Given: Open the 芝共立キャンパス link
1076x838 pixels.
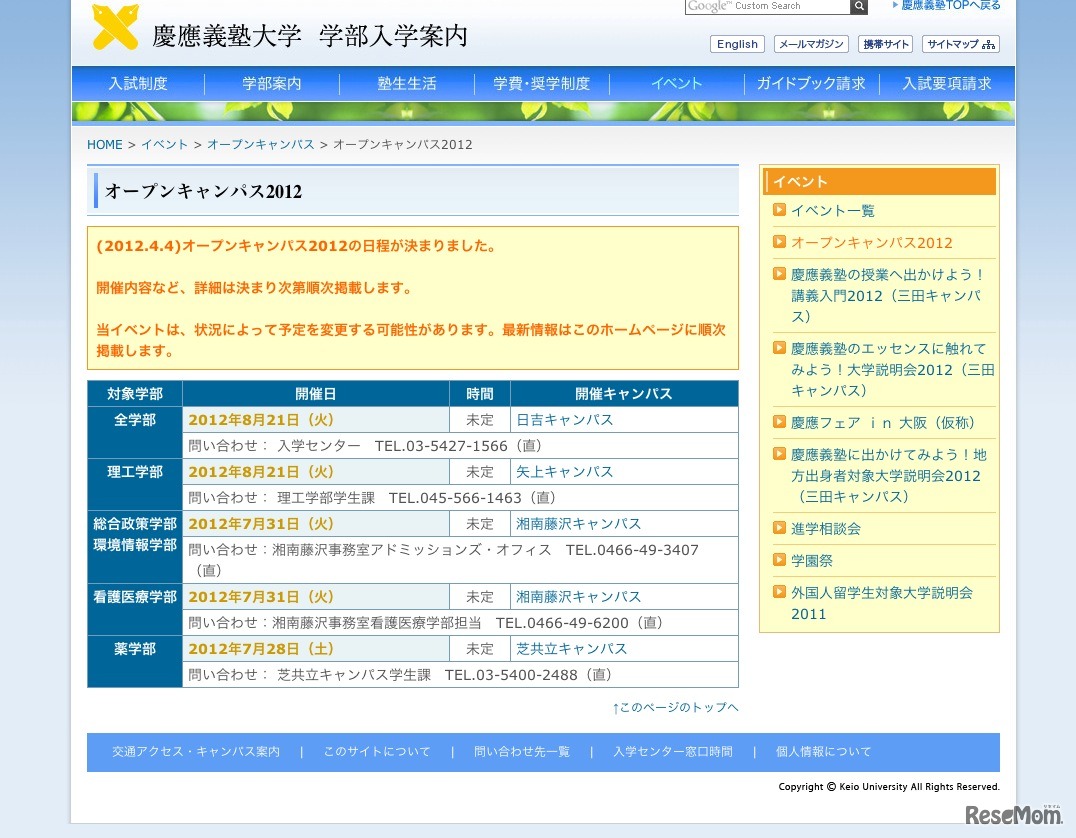Looking at the screenshot, I should point(572,649).
